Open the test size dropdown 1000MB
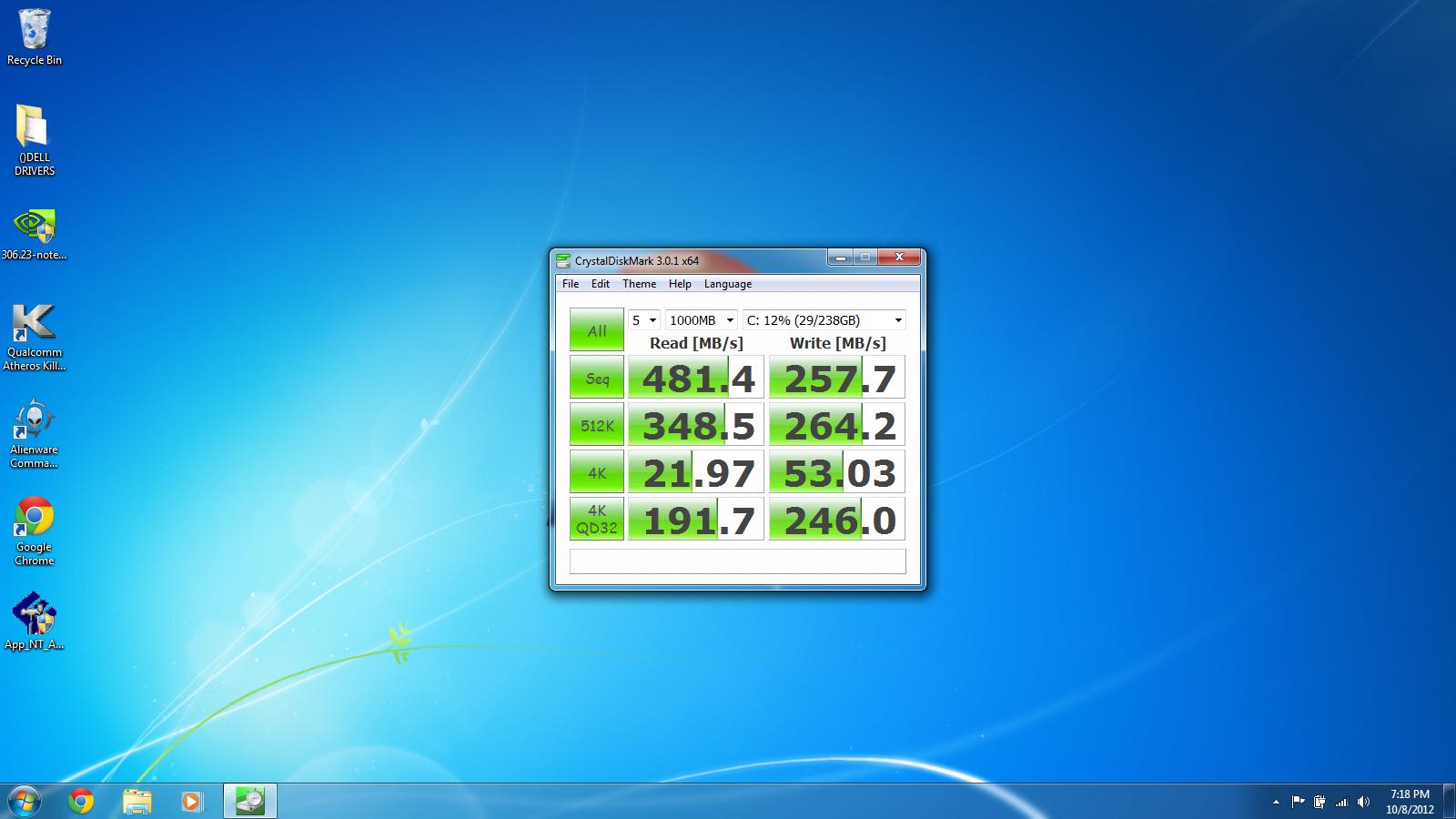Screen dimensions: 1456x819 702,320
